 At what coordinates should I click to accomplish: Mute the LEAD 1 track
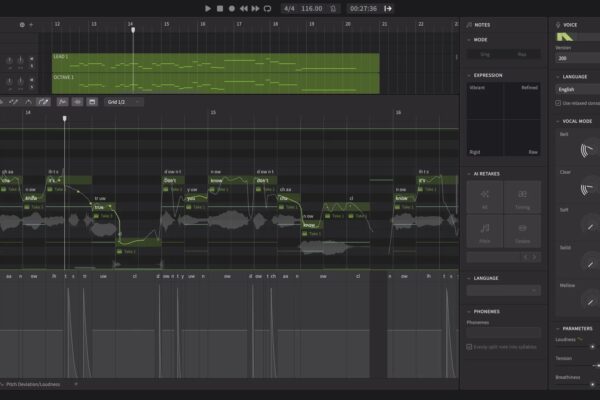tap(32, 59)
